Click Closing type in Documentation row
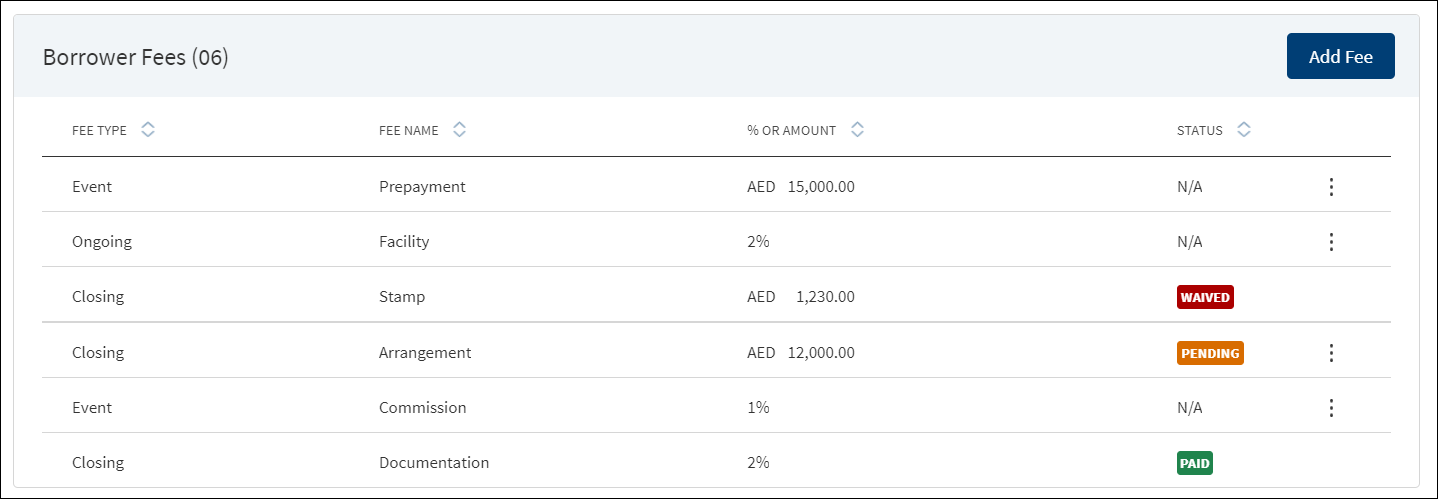This screenshot has width=1438, height=499. click(x=98, y=463)
